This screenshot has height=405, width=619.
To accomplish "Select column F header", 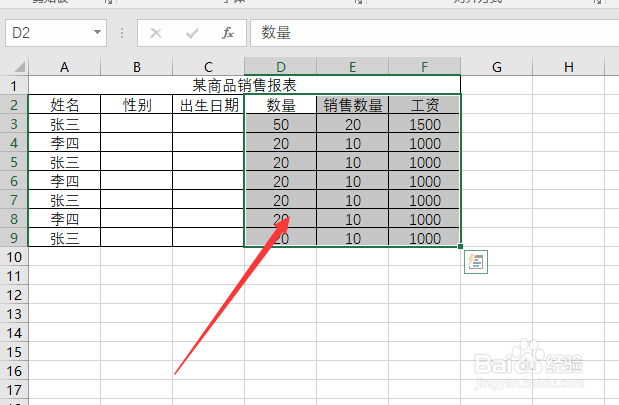I will (424, 66).
